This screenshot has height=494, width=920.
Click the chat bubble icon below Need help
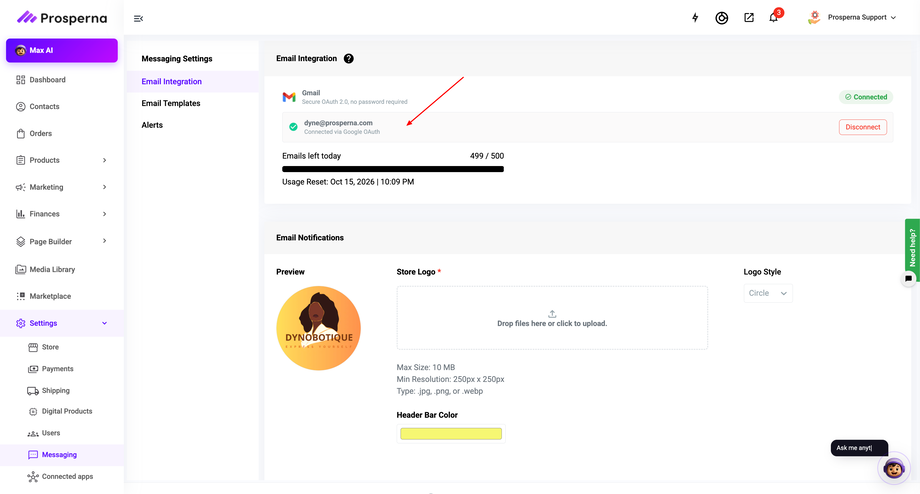tap(908, 279)
